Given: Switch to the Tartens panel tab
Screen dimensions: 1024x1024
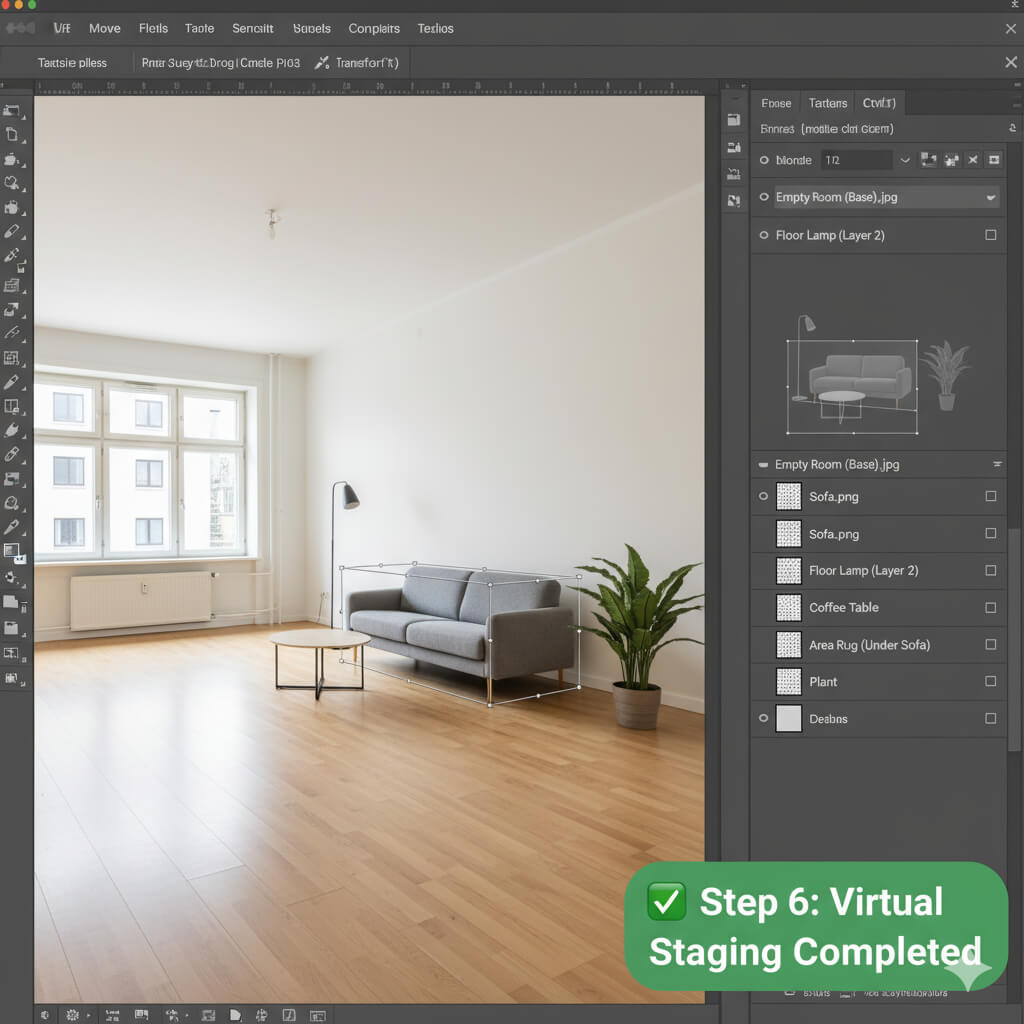Looking at the screenshot, I should click(827, 103).
